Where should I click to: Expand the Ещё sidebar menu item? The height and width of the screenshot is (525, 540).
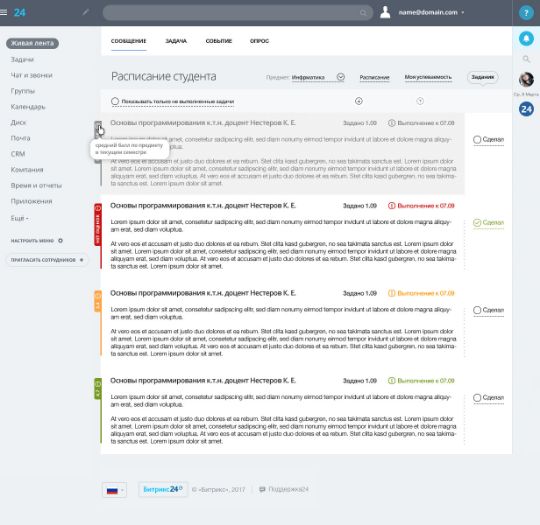click(20, 218)
